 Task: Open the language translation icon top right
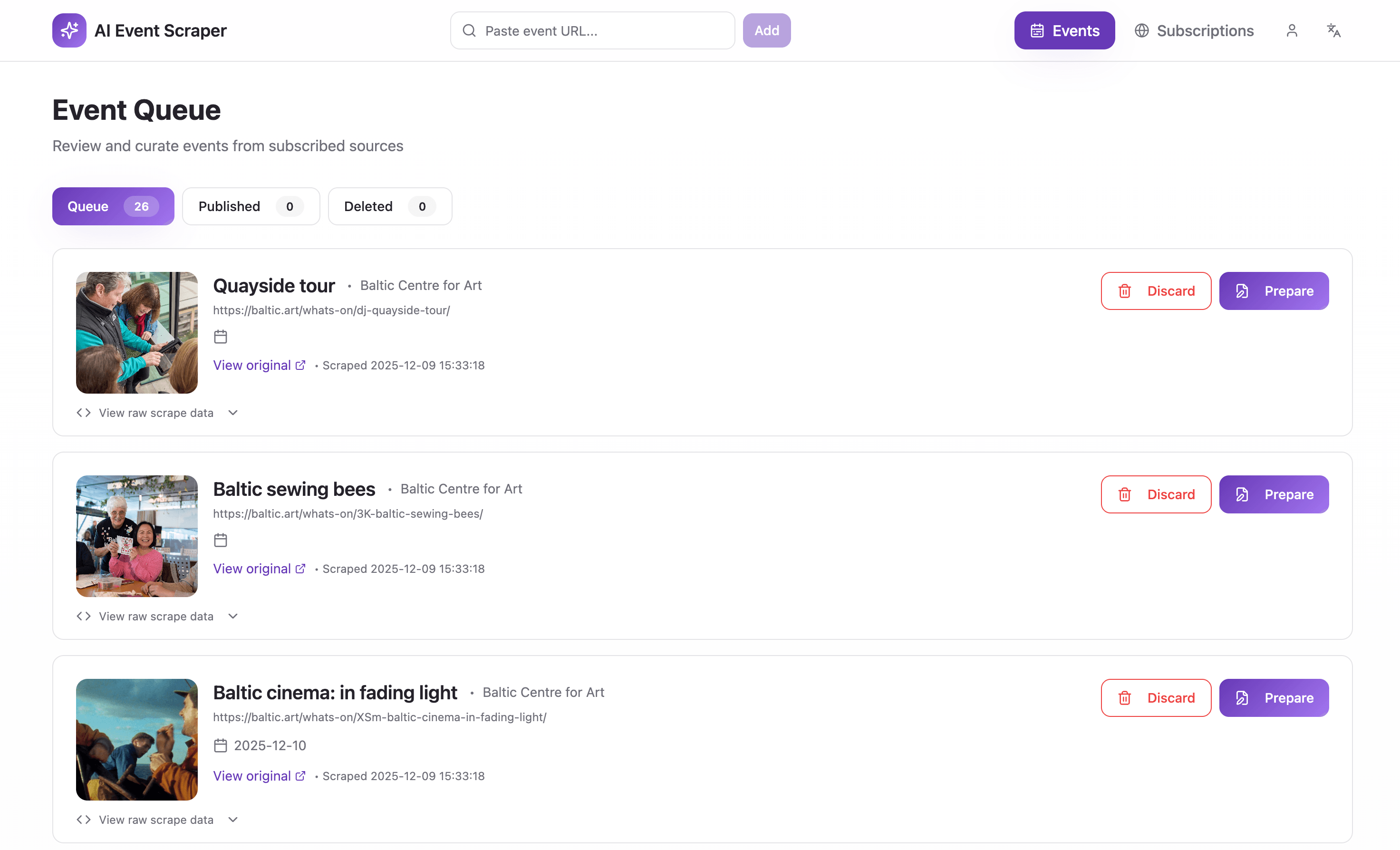tap(1333, 30)
